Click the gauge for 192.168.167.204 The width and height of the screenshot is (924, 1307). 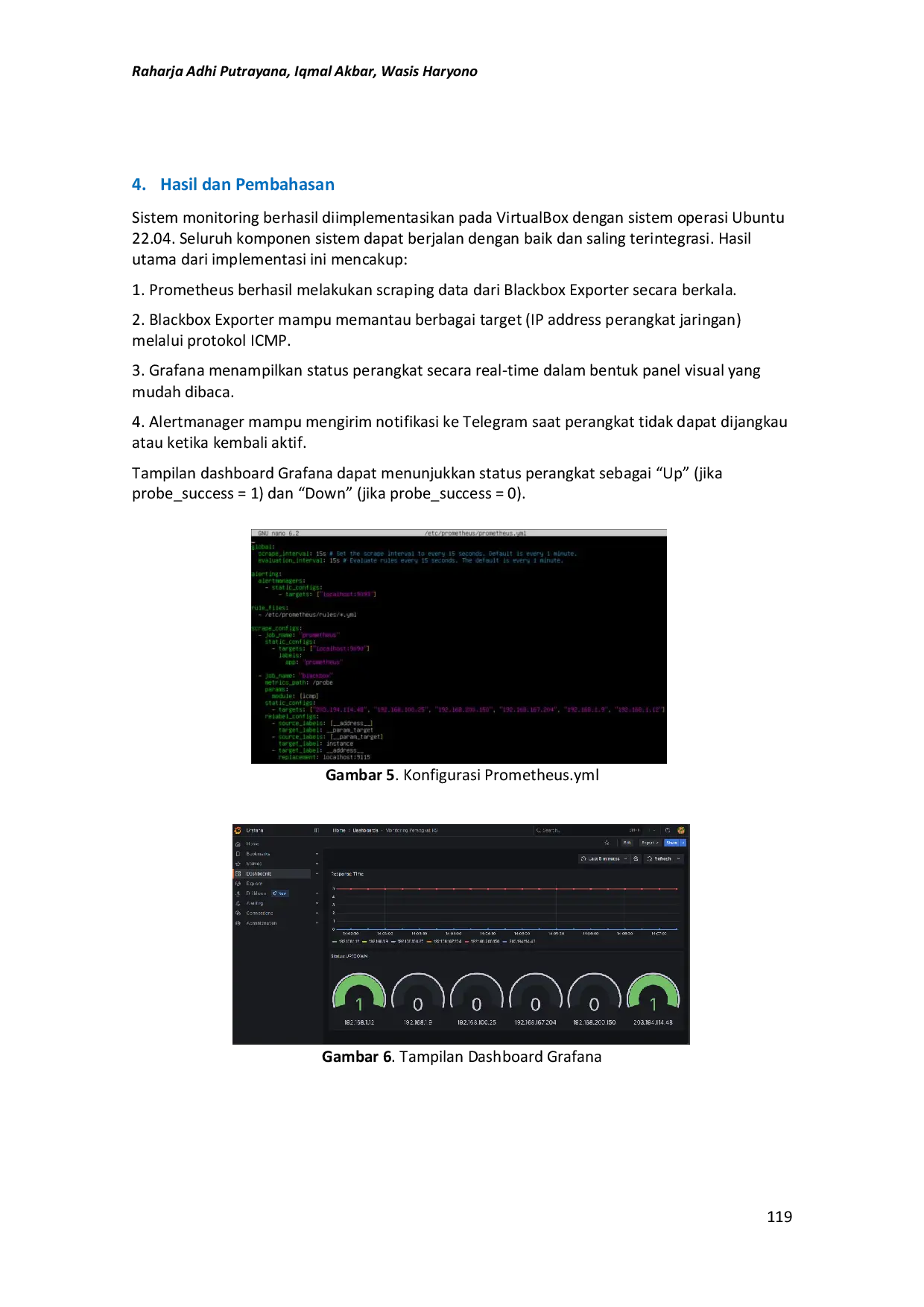535,993
